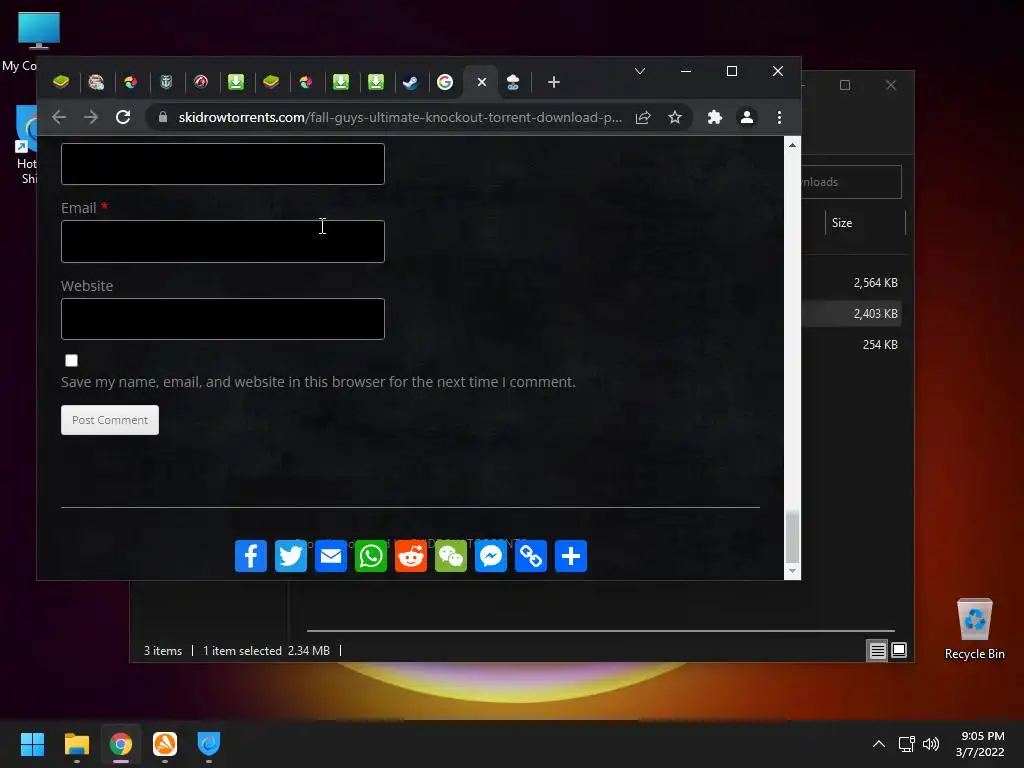1024x768 pixels.
Task: Reload the skidrowtorrents page
Action: (123, 118)
